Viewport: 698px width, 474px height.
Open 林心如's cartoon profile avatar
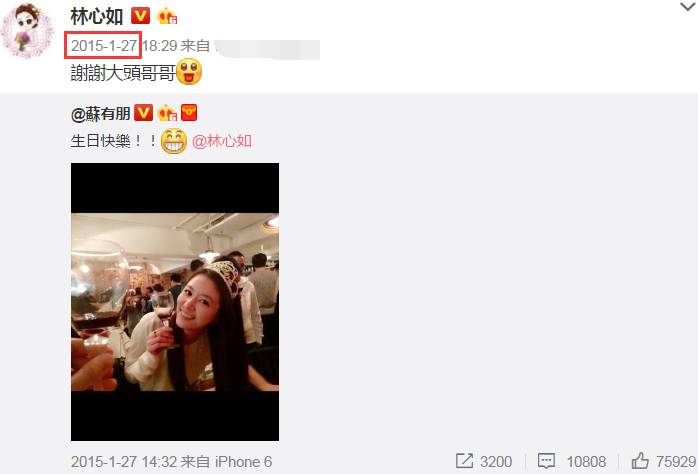click(27, 30)
